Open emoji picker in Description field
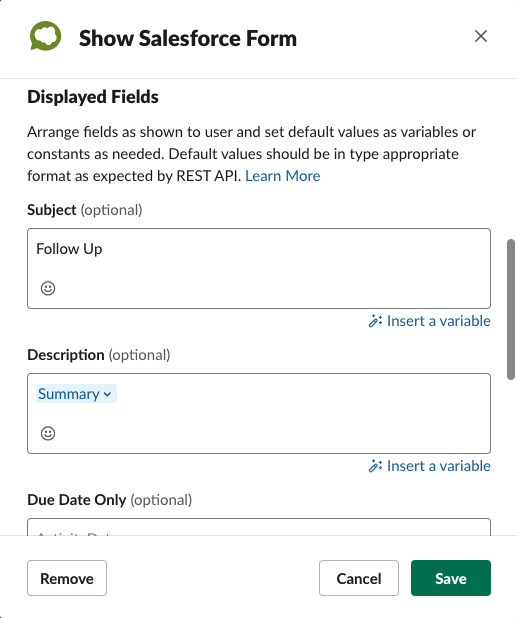This screenshot has height=618, width=517. (x=48, y=433)
